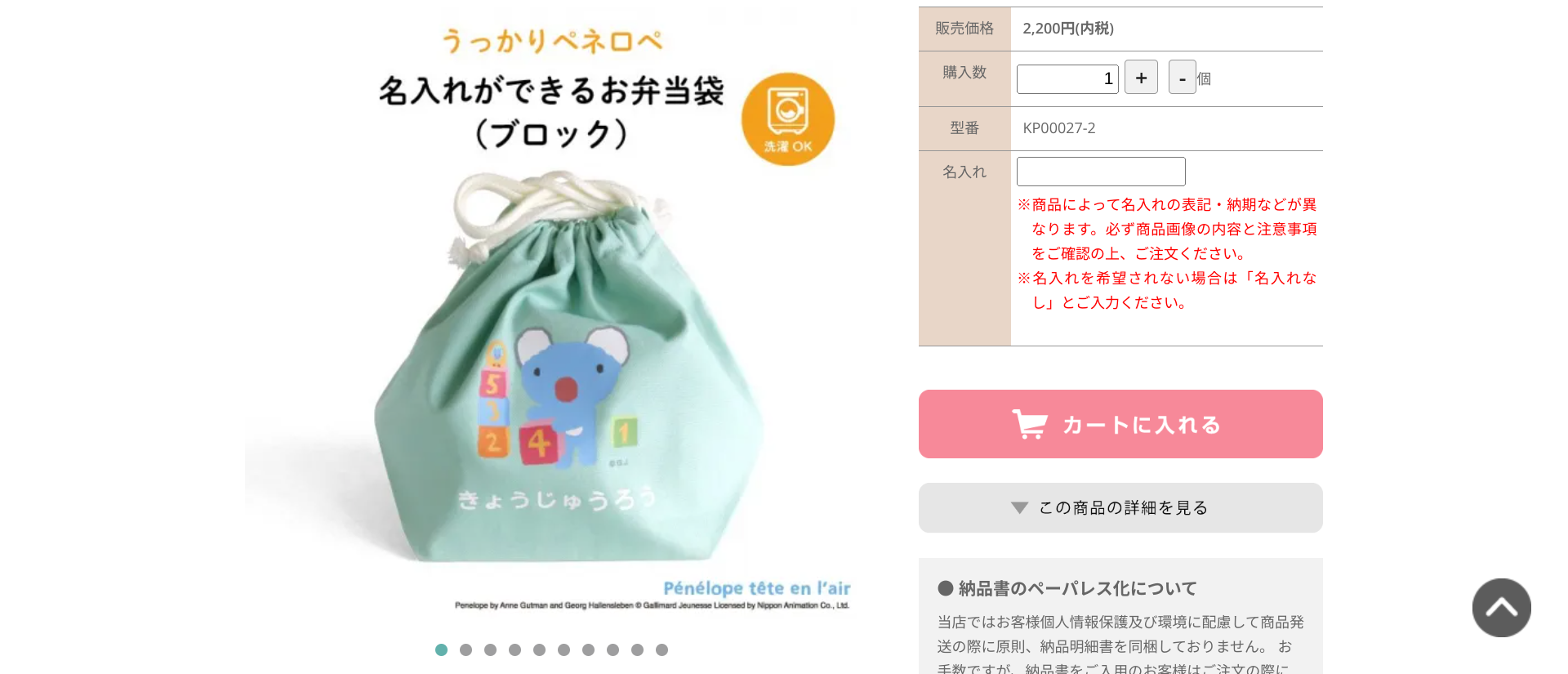Jump to the fifth carousel image dot
The image size is (1568, 674).
point(539,649)
